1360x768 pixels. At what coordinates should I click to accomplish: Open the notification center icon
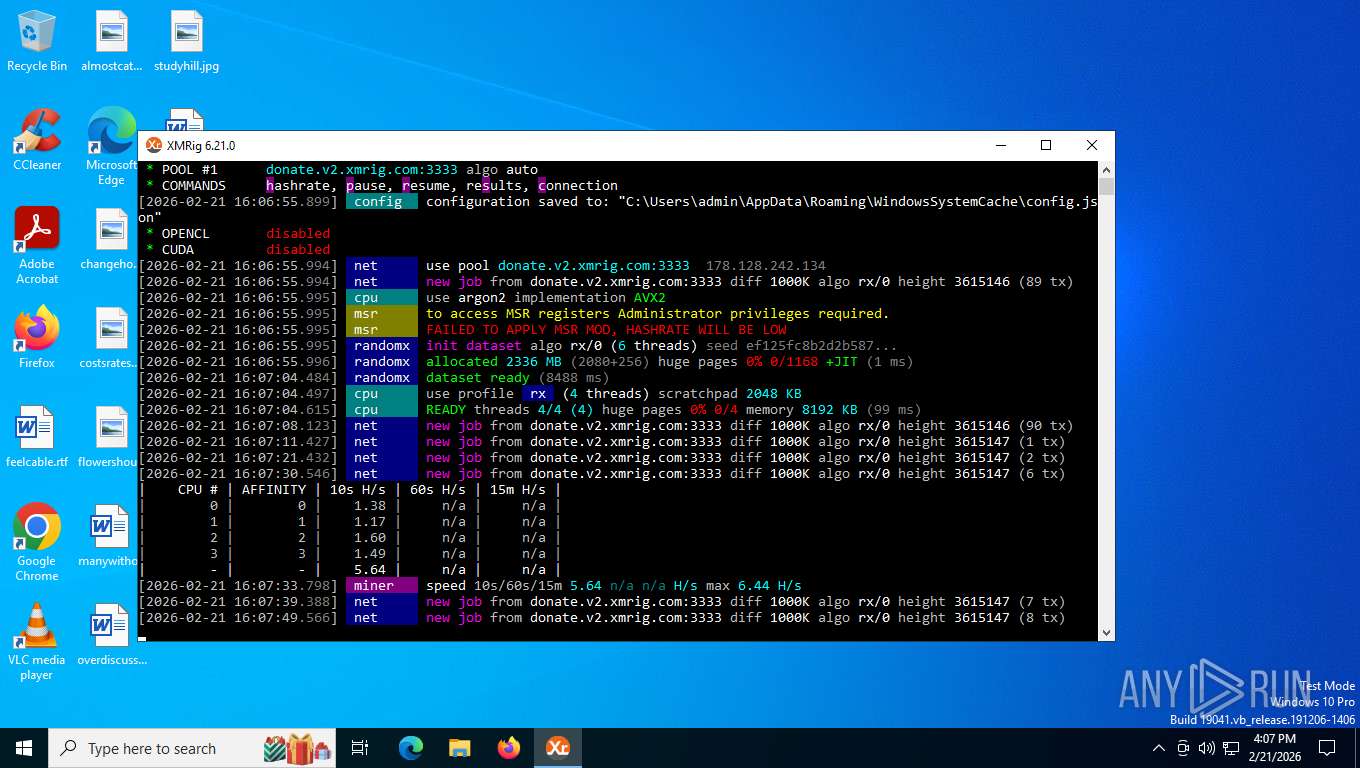(x=1327, y=748)
